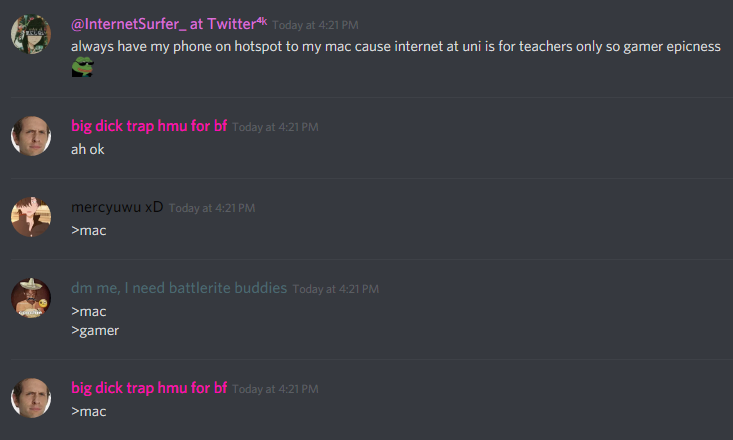The image size is (733, 440).
Task: Open the InternetSurfer_ user avatar
Action: pos(31,34)
